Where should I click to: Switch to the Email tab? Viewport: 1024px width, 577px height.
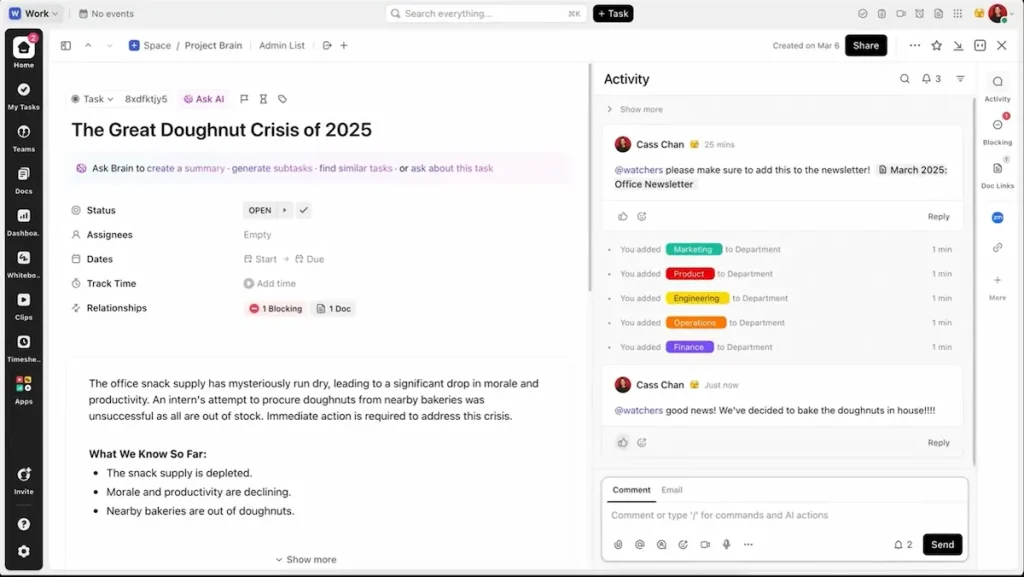tap(672, 490)
